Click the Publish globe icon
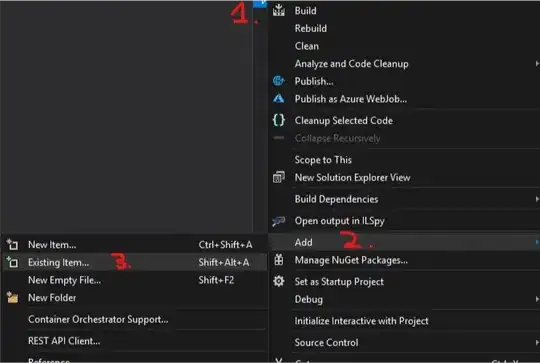Screen dimensions: 540x363 (x=279, y=81)
